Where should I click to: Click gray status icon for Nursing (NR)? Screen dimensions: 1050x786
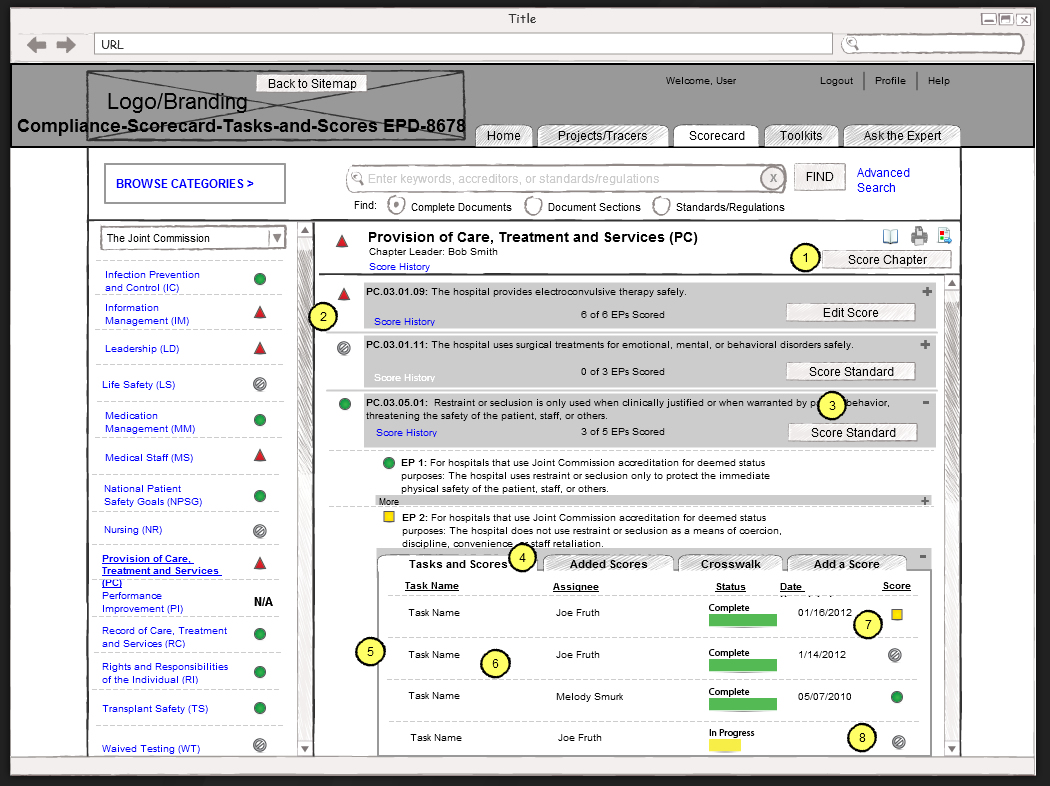pos(260,531)
